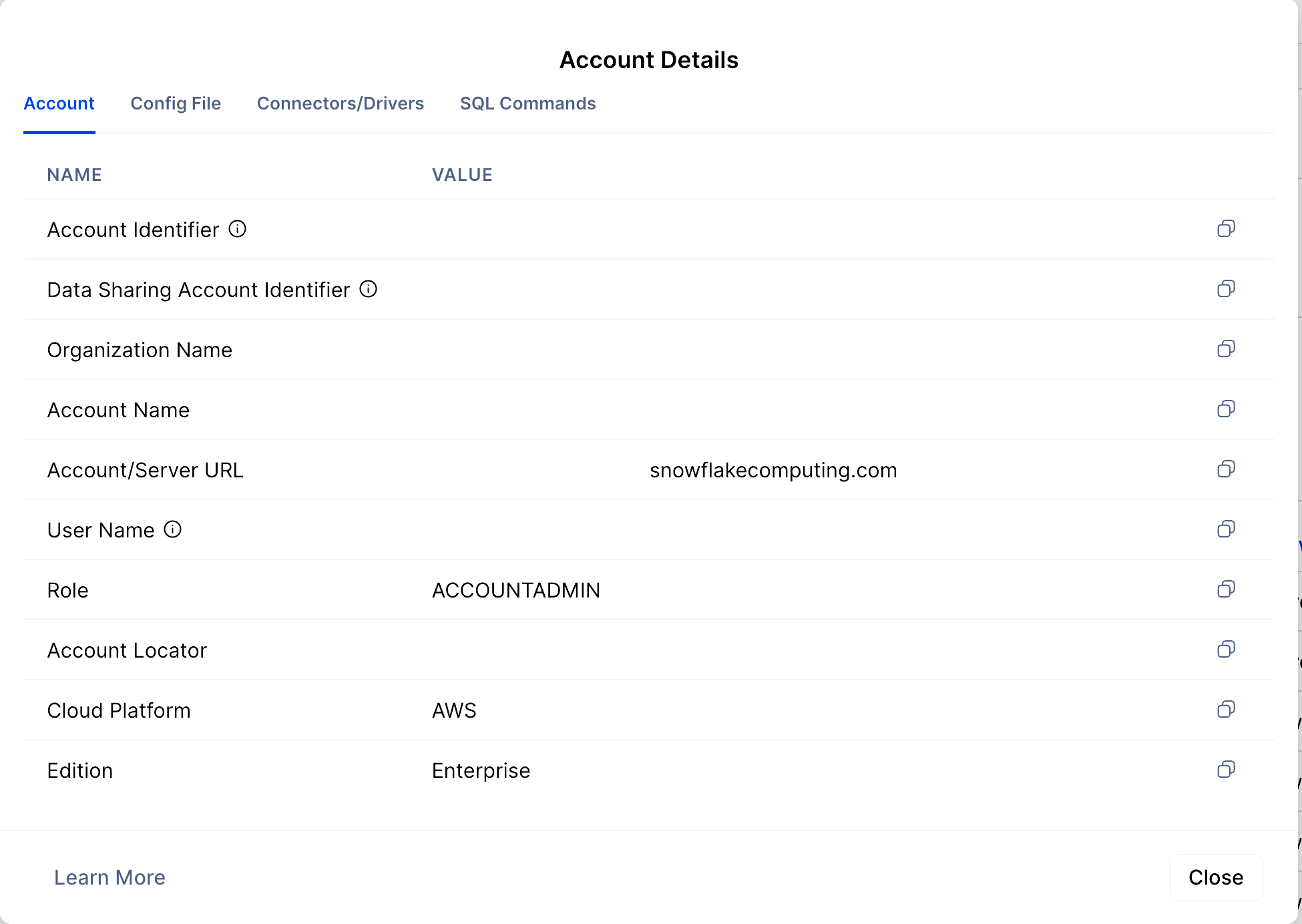
Task: Switch to the Config File tab
Action: 176,103
